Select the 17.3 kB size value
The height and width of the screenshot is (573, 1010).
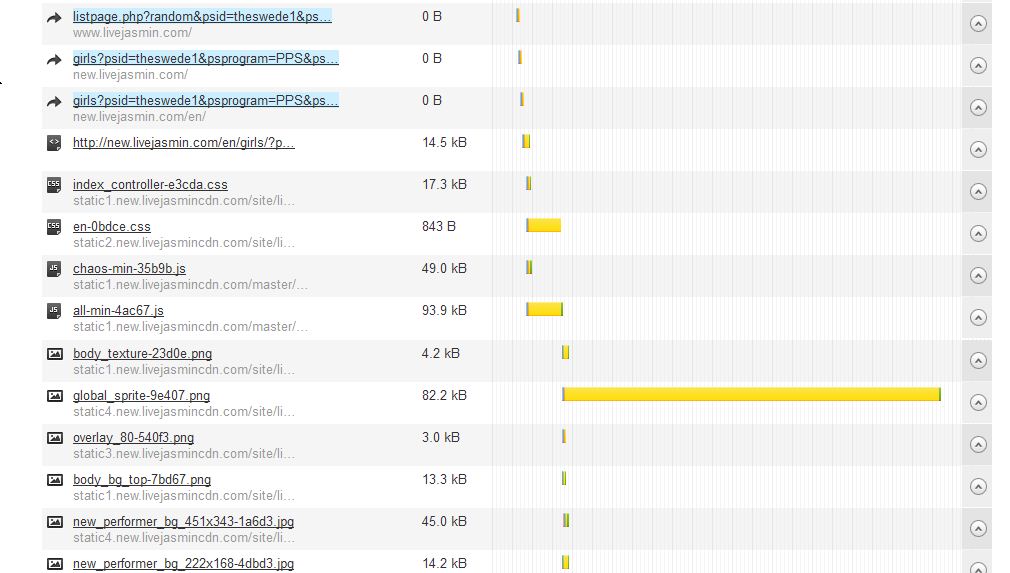coord(444,185)
